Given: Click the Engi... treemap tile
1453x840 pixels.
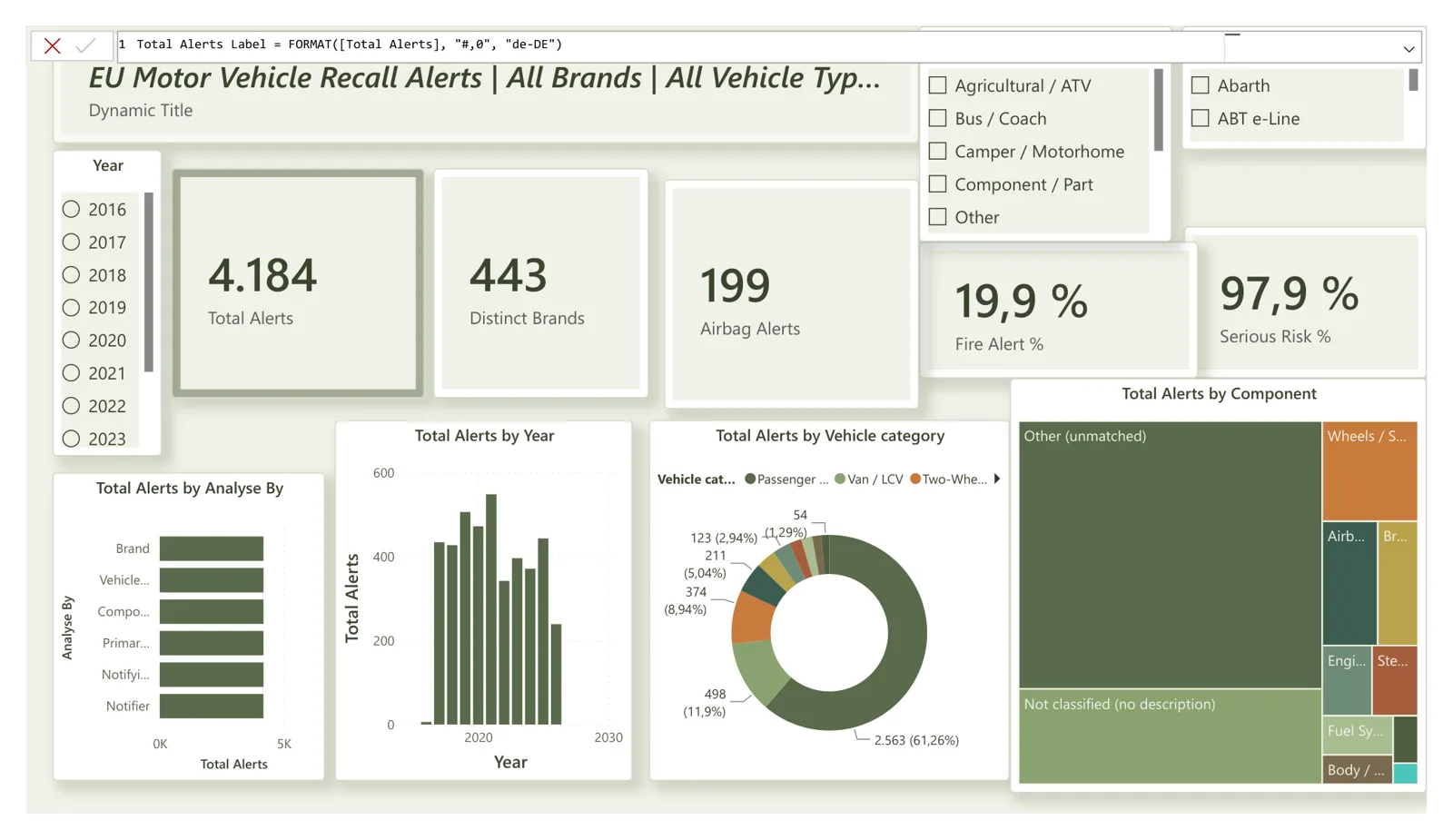Looking at the screenshot, I should [1347, 680].
